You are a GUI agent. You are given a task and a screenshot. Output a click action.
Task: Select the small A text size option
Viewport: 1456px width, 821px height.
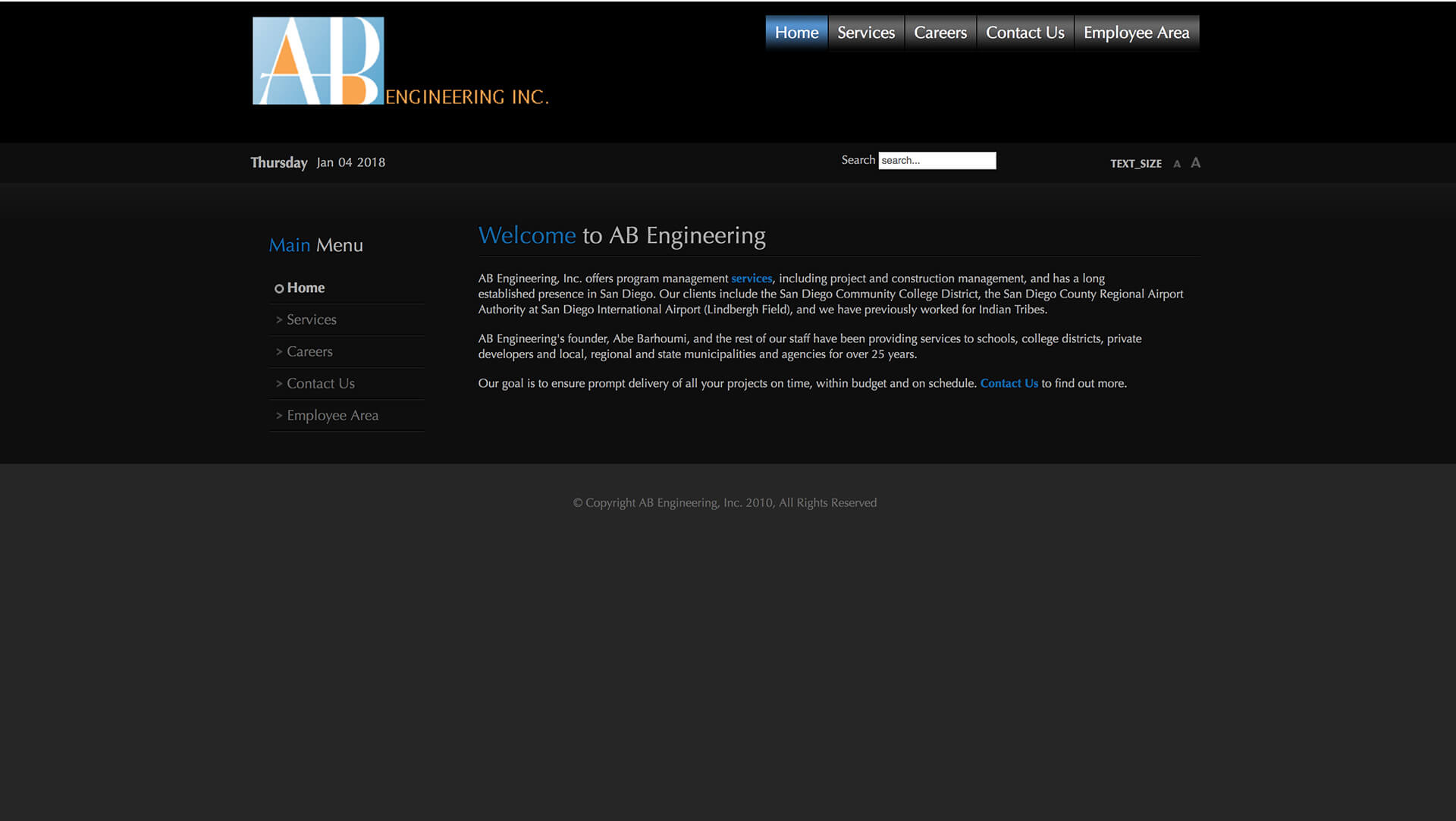click(1177, 162)
